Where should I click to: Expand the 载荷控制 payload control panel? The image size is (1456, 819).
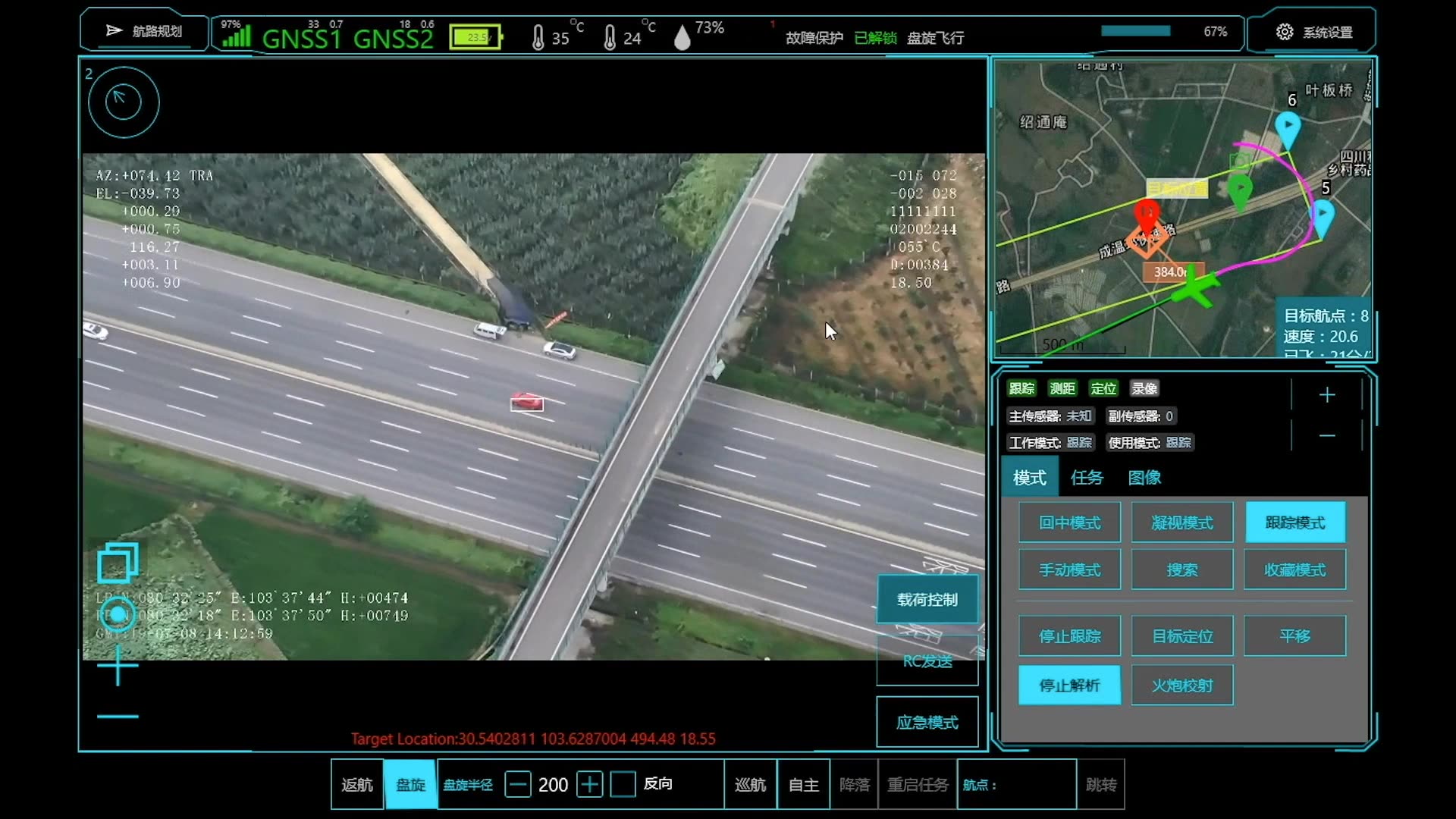tap(927, 600)
